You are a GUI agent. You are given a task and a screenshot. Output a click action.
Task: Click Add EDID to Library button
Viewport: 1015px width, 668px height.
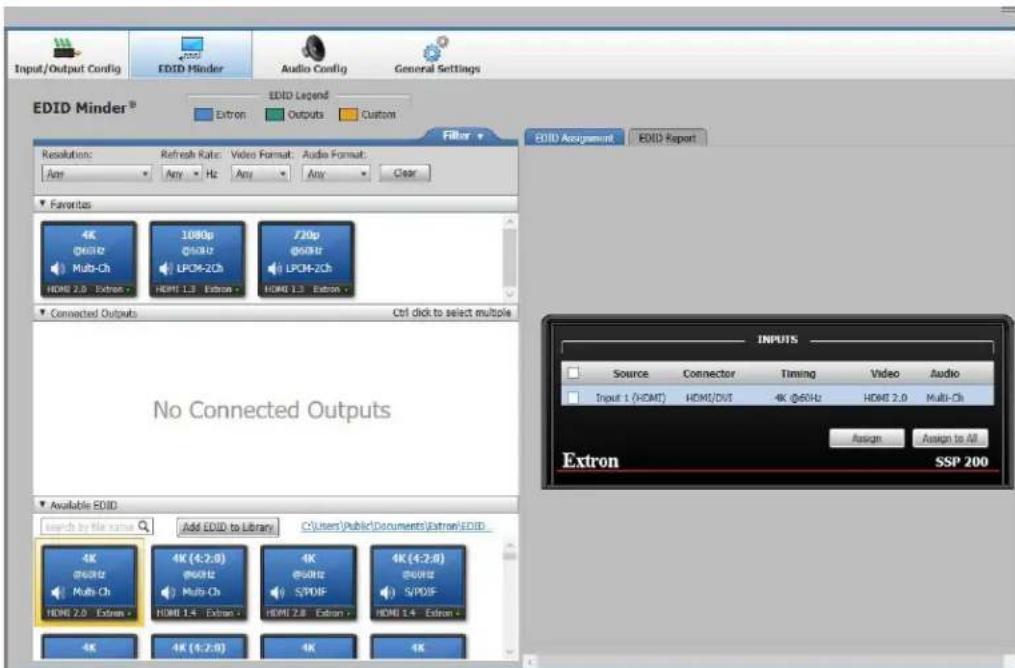(x=228, y=527)
